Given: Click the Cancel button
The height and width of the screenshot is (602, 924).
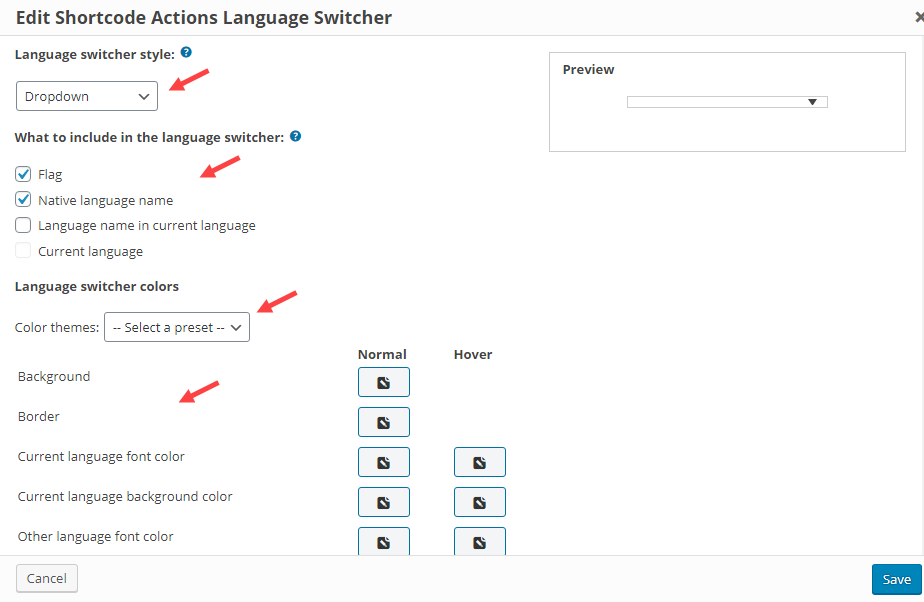Looking at the screenshot, I should pyautogui.click(x=47, y=578).
